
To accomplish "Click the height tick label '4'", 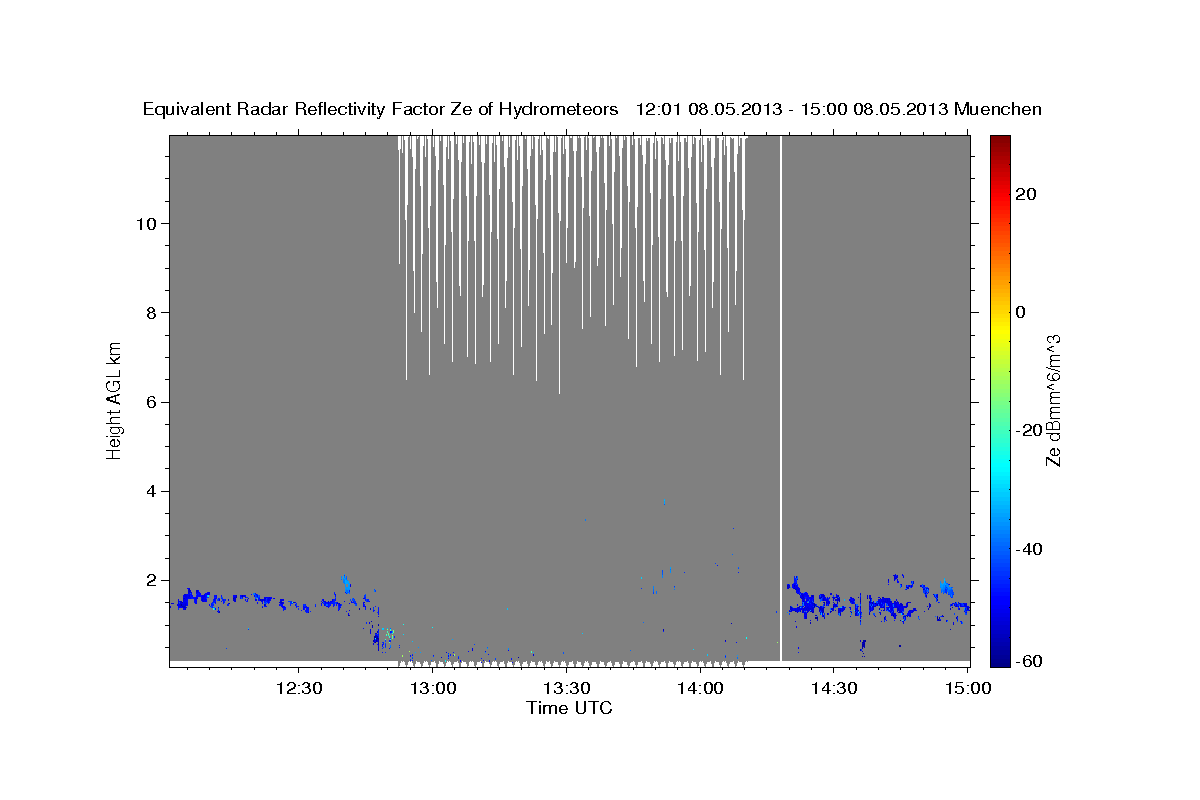I will coord(149,491).
